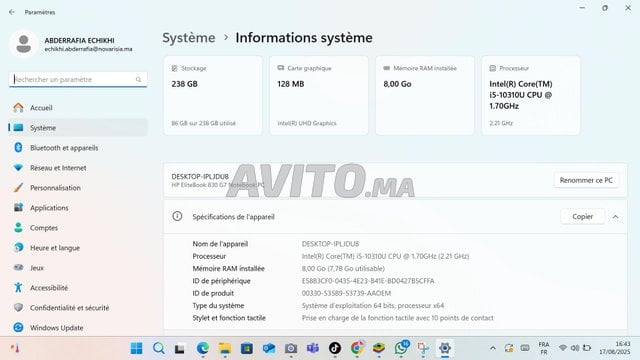Viewport: 640px width, 360px height.
Task: Click the battery status tray icon
Action: tap(587, 348)
